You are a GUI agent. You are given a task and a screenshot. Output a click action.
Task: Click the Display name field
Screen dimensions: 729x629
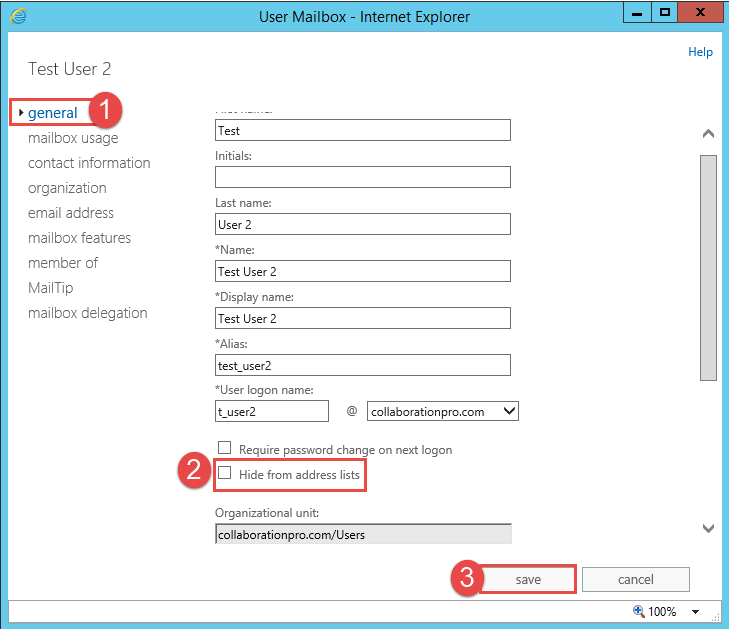click(363, 318)
